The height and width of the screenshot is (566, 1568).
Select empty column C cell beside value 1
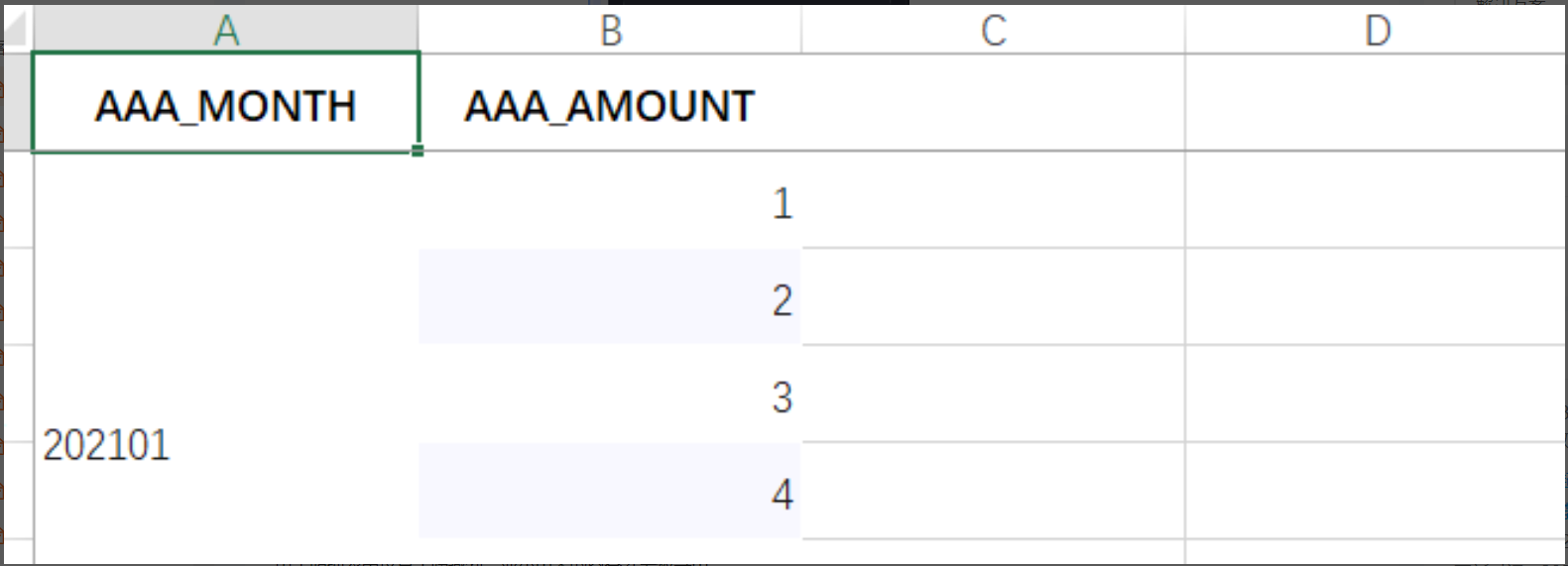pyautogui.click(x=993, y=201)
